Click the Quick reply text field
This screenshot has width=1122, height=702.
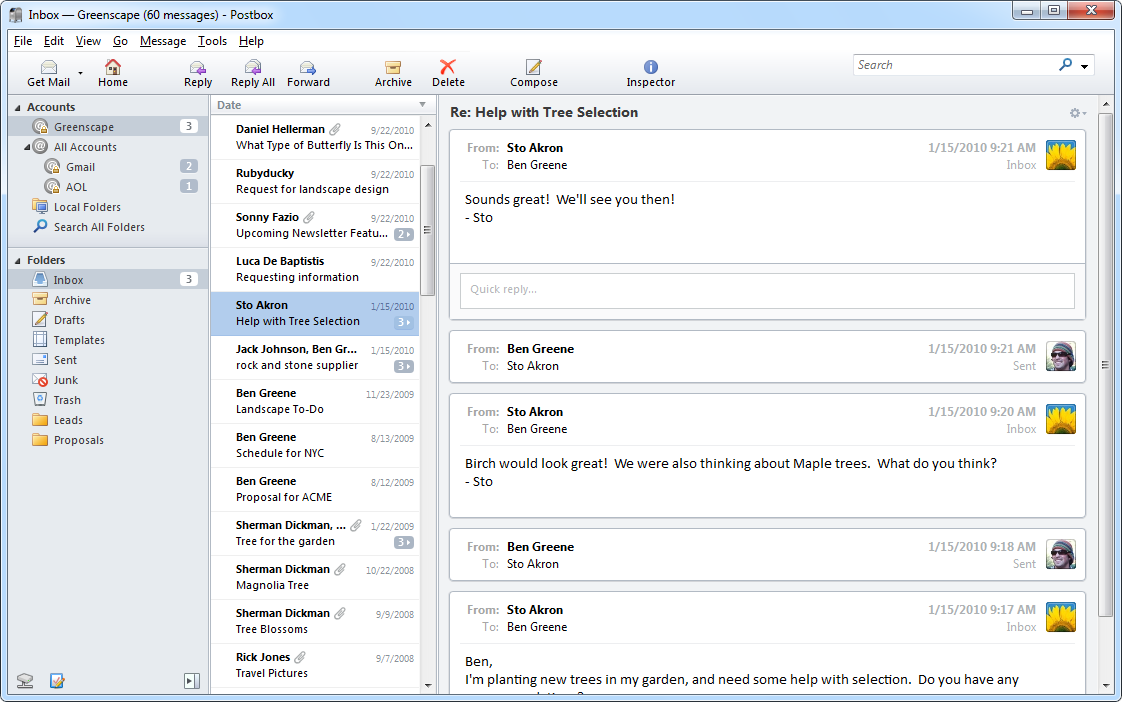click(767, 290)
